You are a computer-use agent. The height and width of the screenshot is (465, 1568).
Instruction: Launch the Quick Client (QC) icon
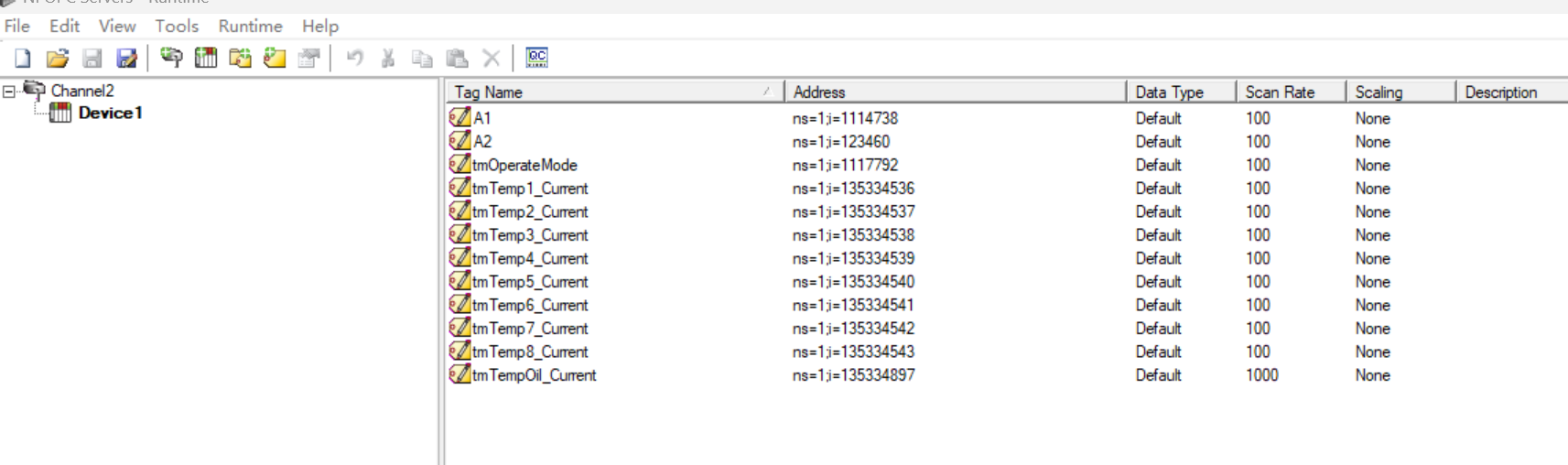[x=537, y=58]
